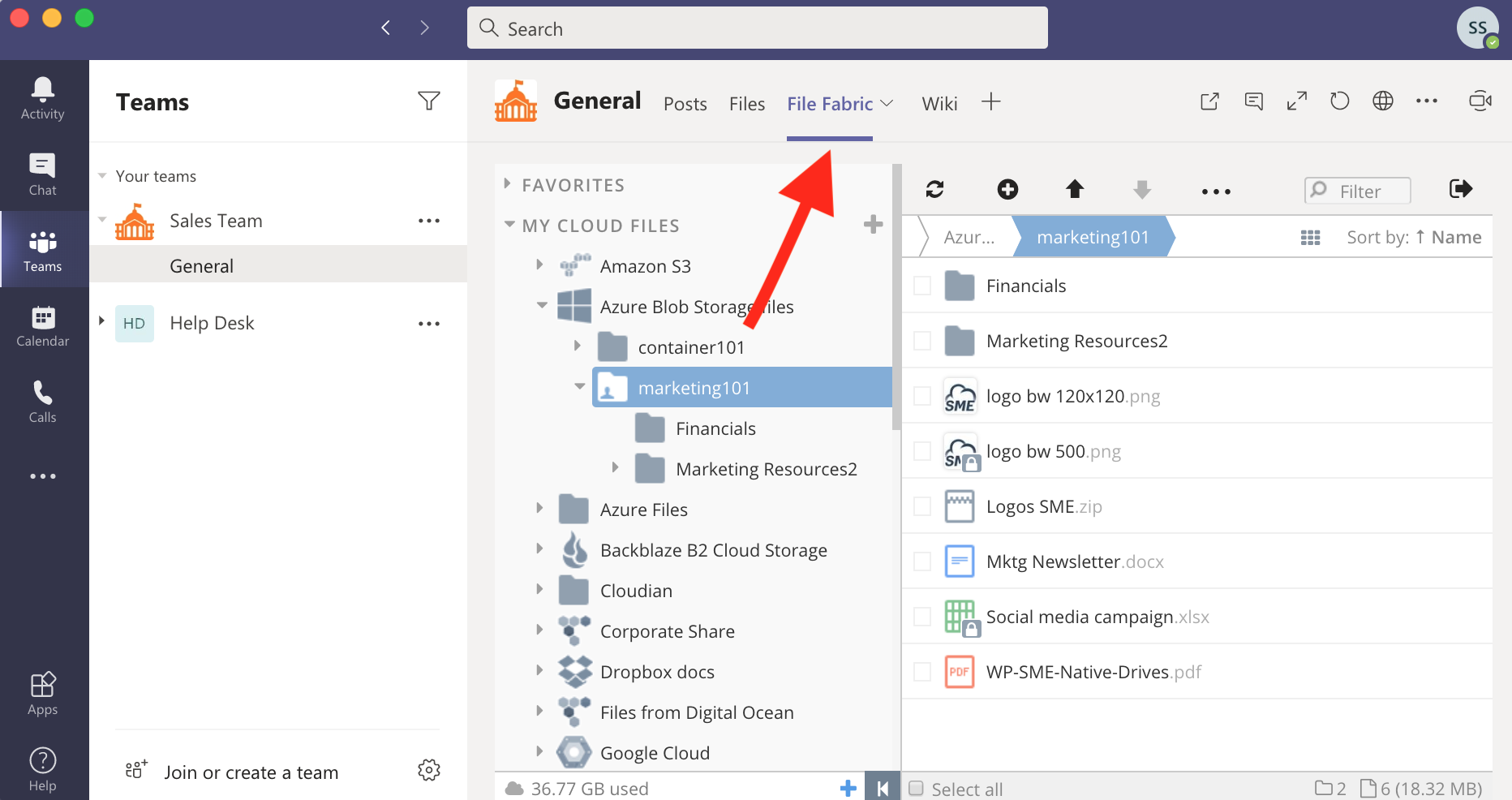
Task: Upload a file with the up arrow
Action: [1075, 190]
